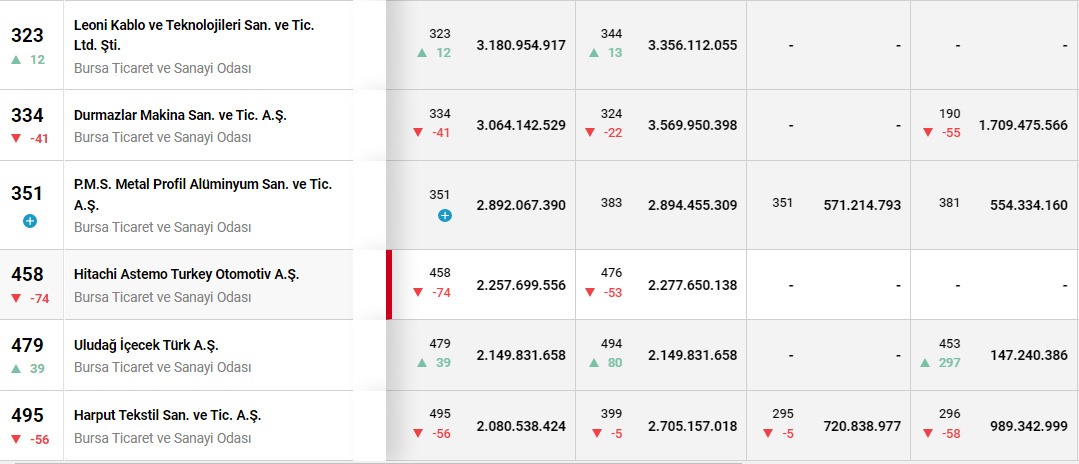Select the value 147.240.386
Image resolution: width=1079 pixels, height=464 pixels.
[x=1029, y=355]
